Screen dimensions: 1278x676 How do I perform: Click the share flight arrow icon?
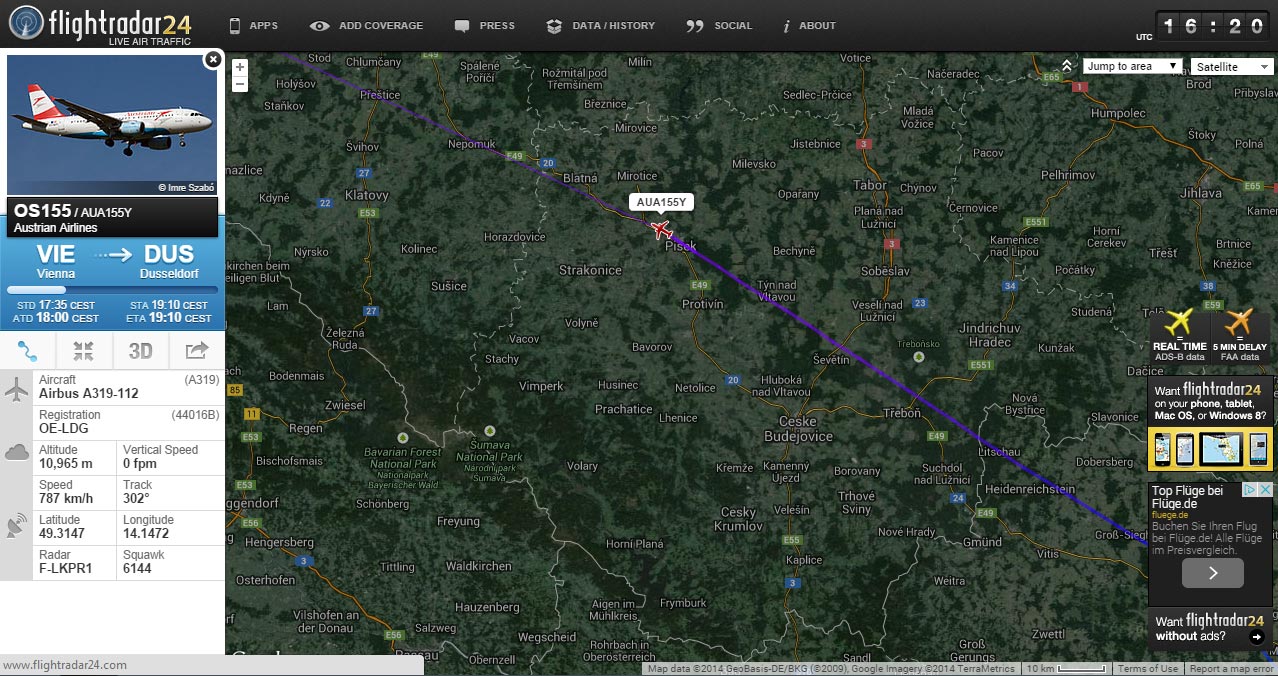pos(197,351)
